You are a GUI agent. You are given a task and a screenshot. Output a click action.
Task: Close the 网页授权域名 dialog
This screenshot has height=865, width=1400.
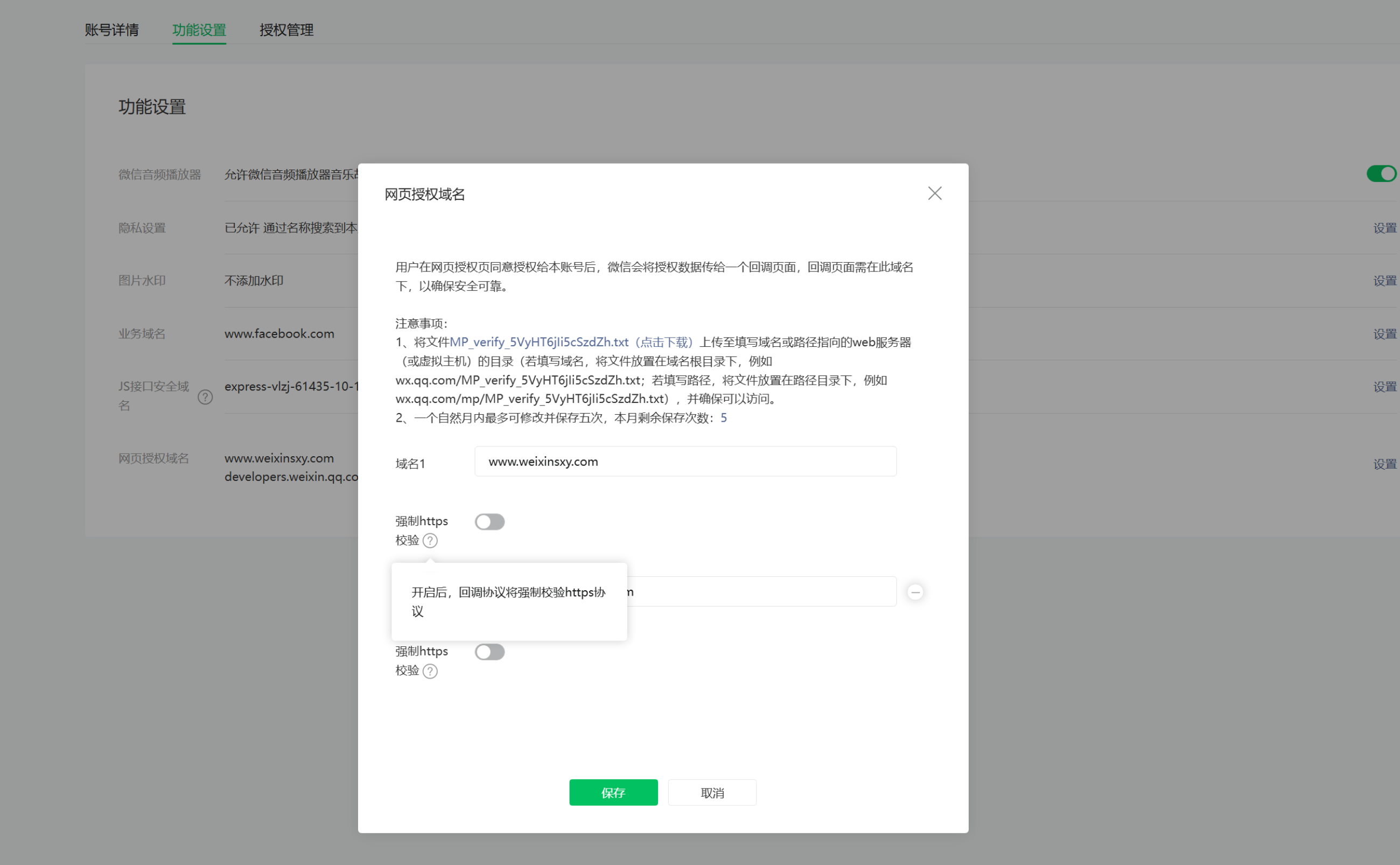[934, 193]
